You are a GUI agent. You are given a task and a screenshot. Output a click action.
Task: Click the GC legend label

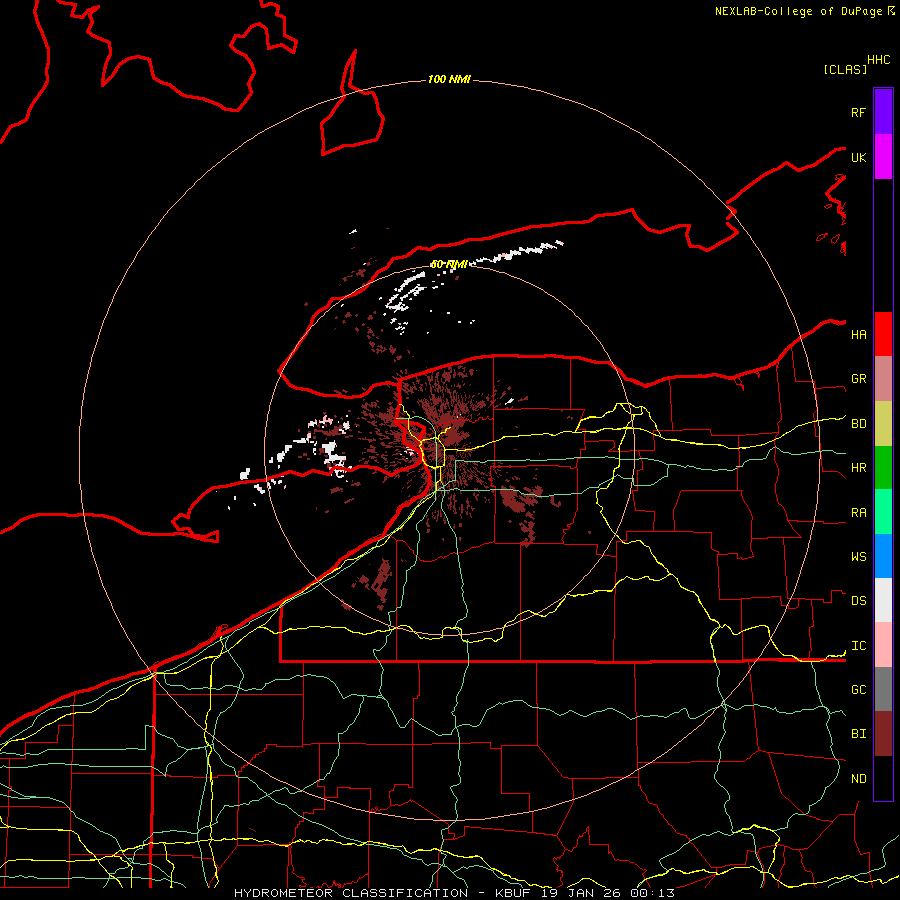click(859, 690)
